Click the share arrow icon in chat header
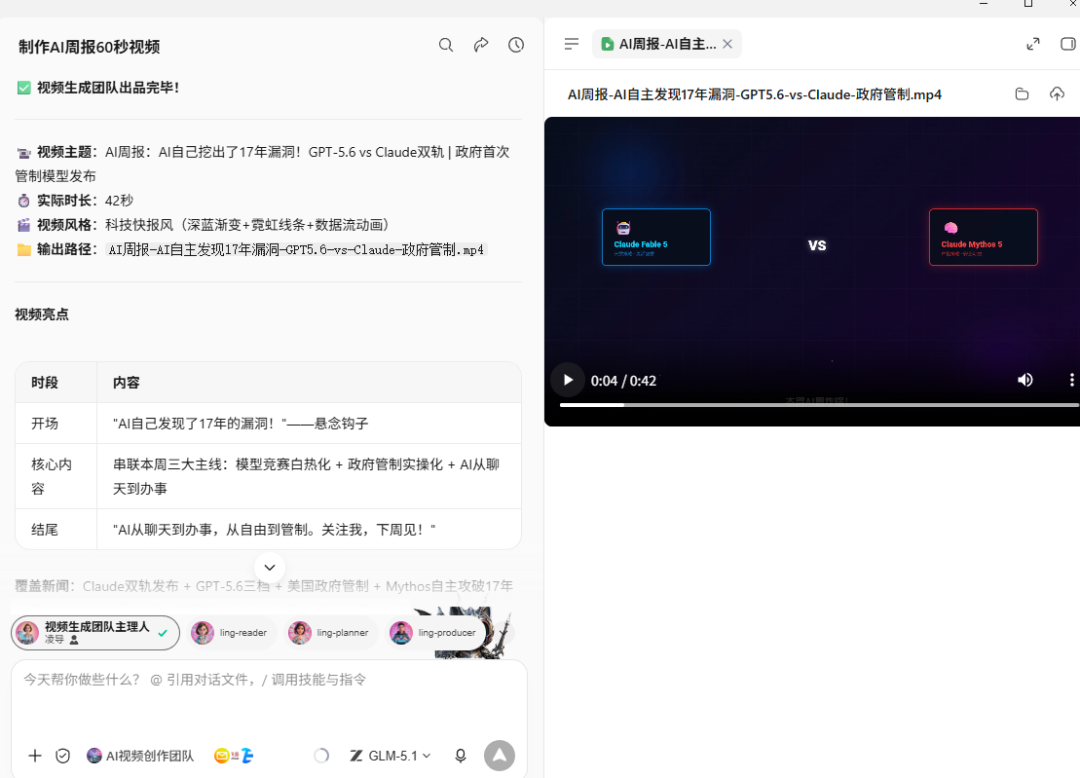 click(481, 45)
